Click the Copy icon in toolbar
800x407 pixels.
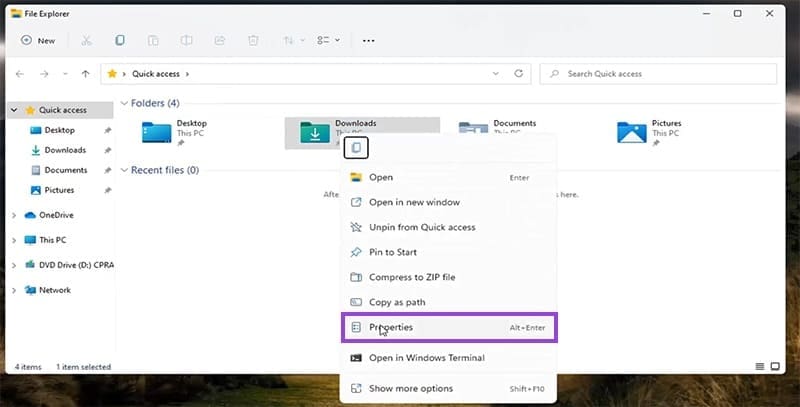point(119,40)
